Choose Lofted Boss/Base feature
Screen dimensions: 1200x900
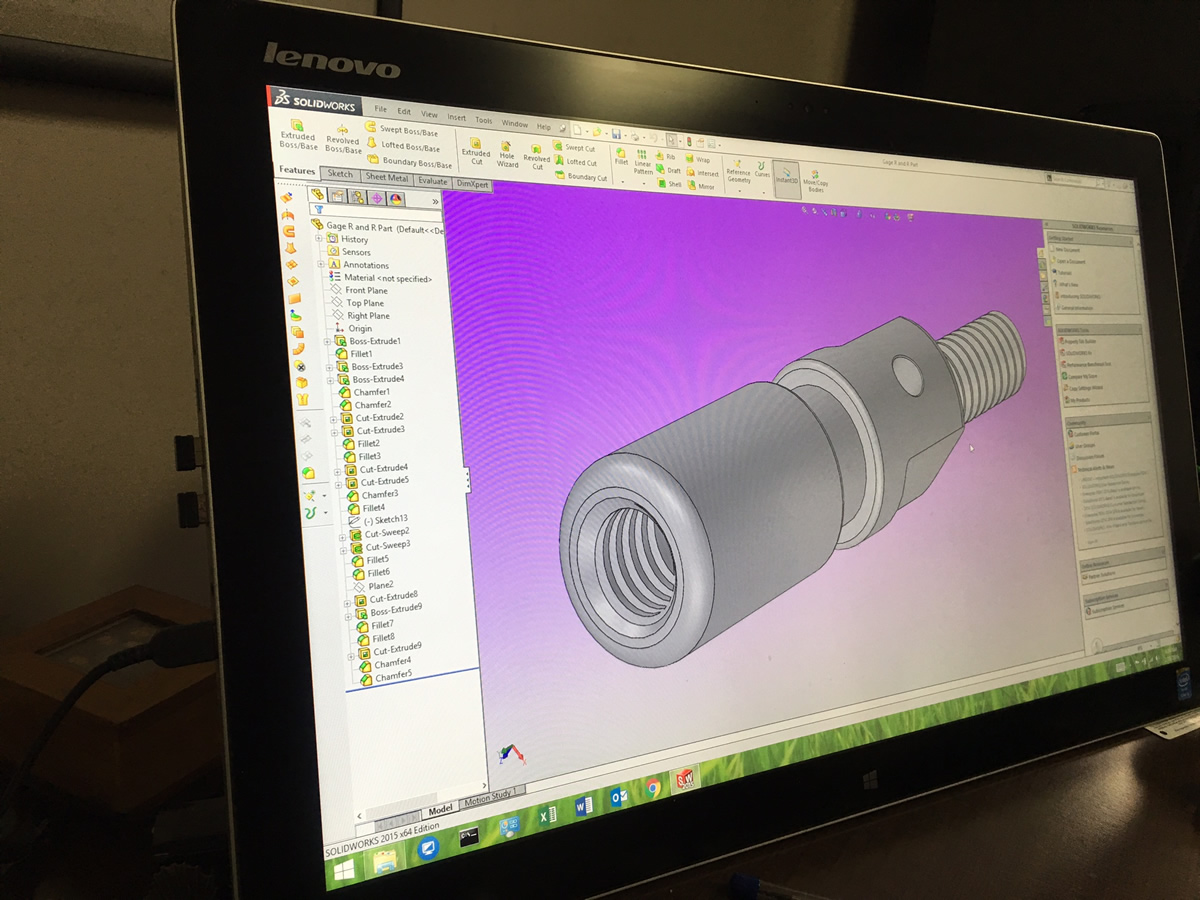pyautogui.click(x=403, y=146)
